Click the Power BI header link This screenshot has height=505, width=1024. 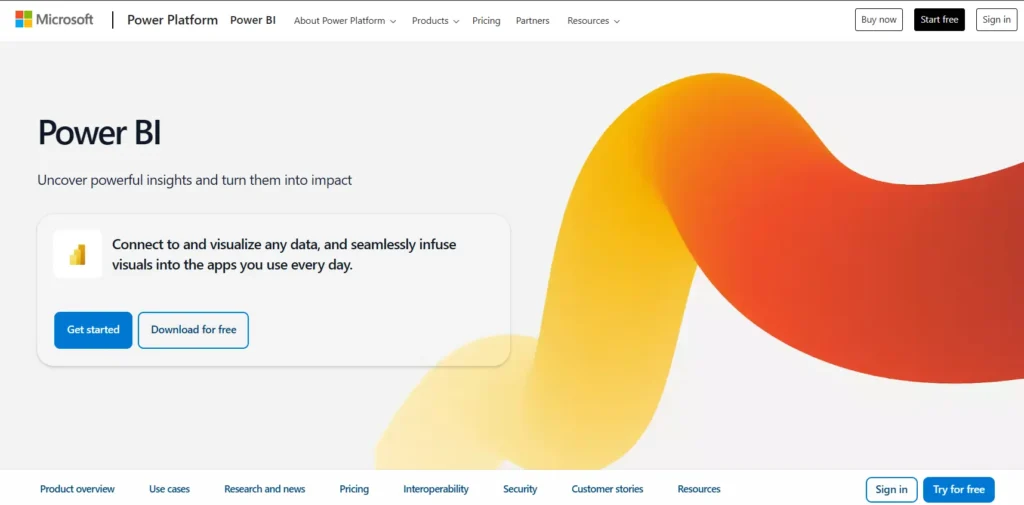coord(253,20)
